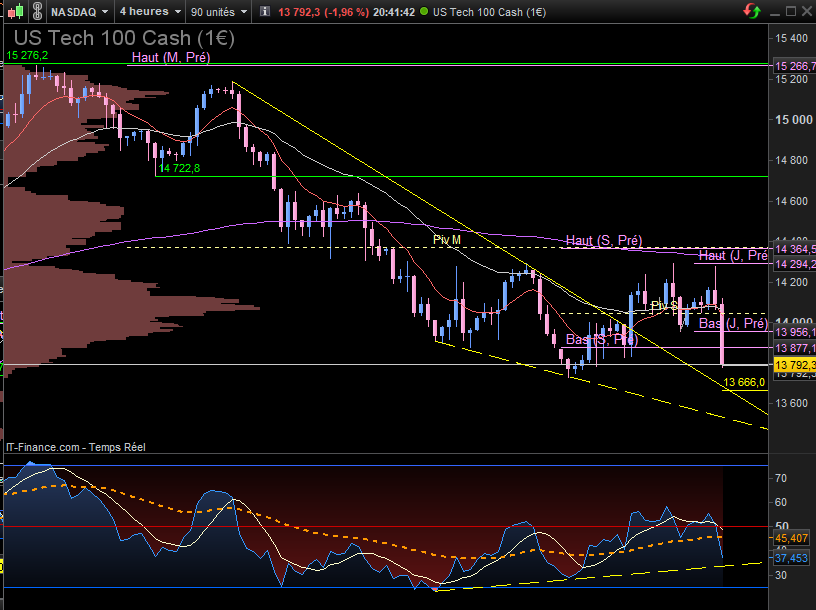Click the red-green refresh arrows icon
The width and height of the screenshot is (816, 610).
click(751, 10)
